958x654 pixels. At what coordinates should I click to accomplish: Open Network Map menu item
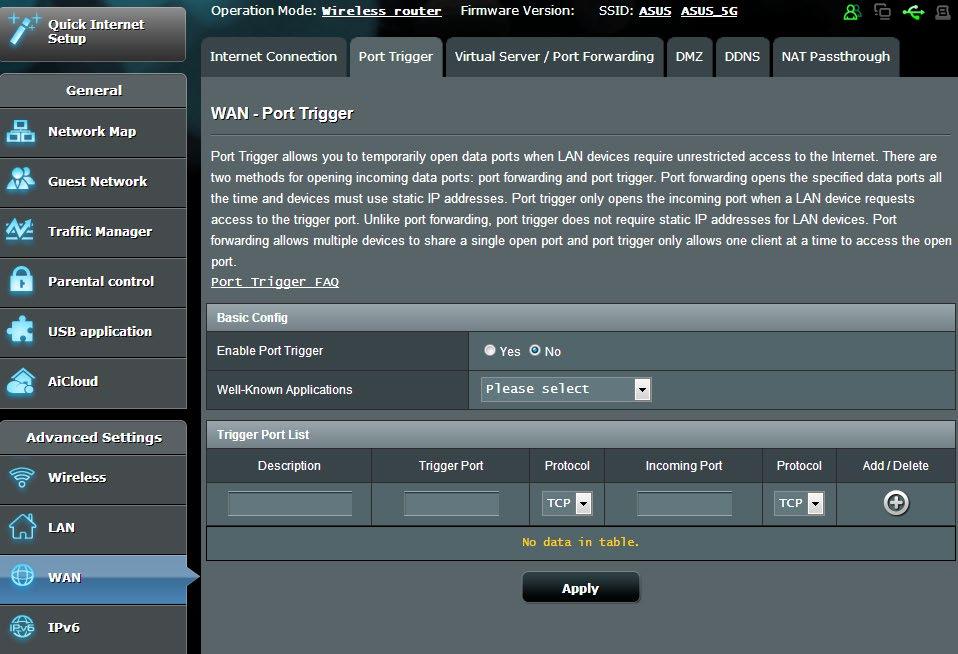tap(92, 131)
